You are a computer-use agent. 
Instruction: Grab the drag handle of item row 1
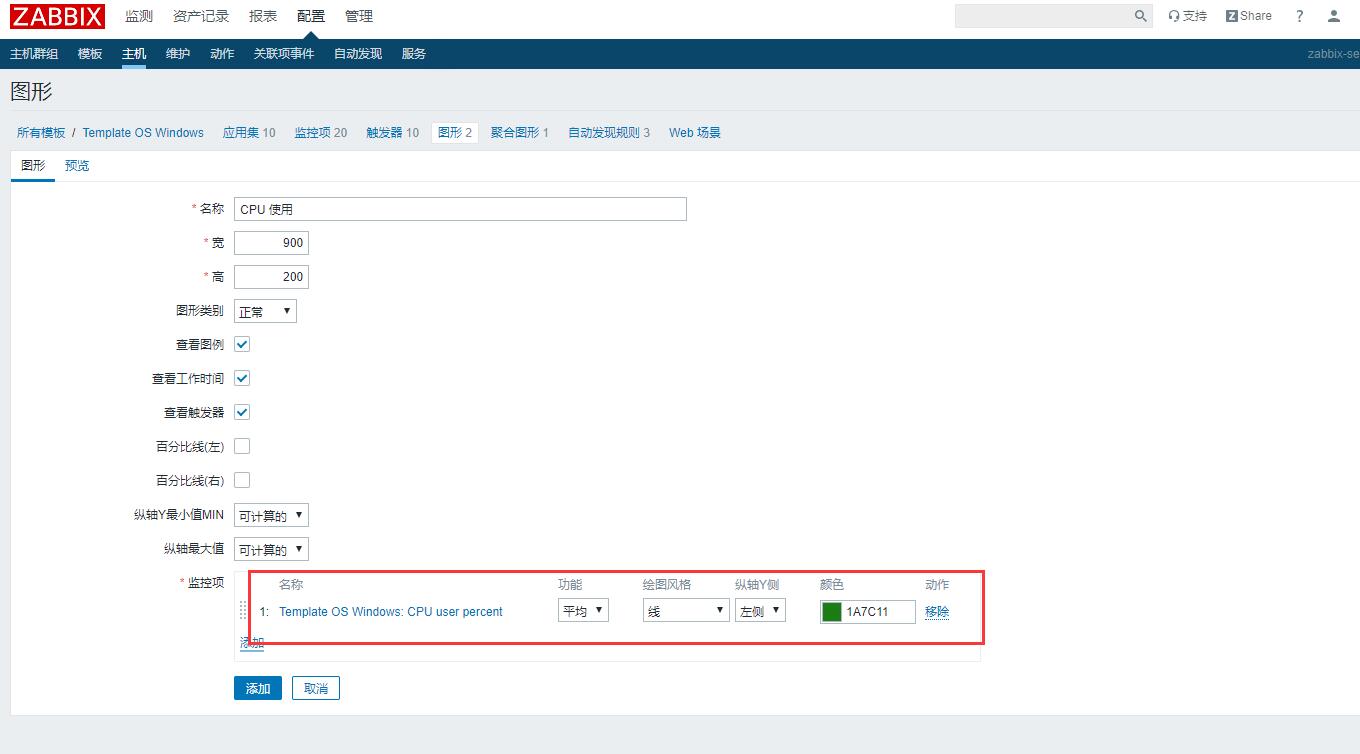[243, 610]
